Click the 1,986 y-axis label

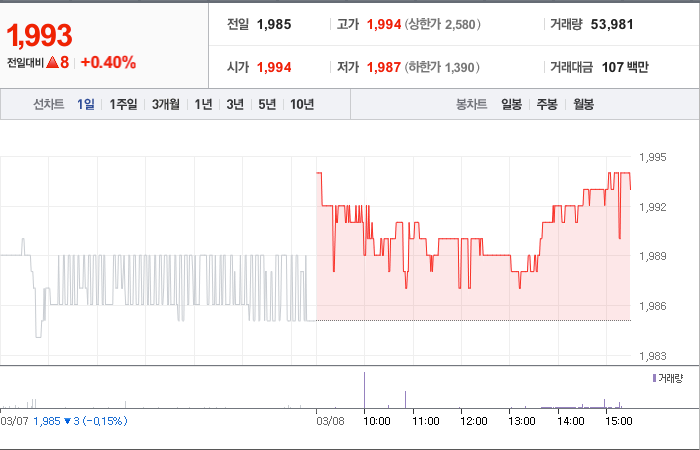click(x=653, y=306)
